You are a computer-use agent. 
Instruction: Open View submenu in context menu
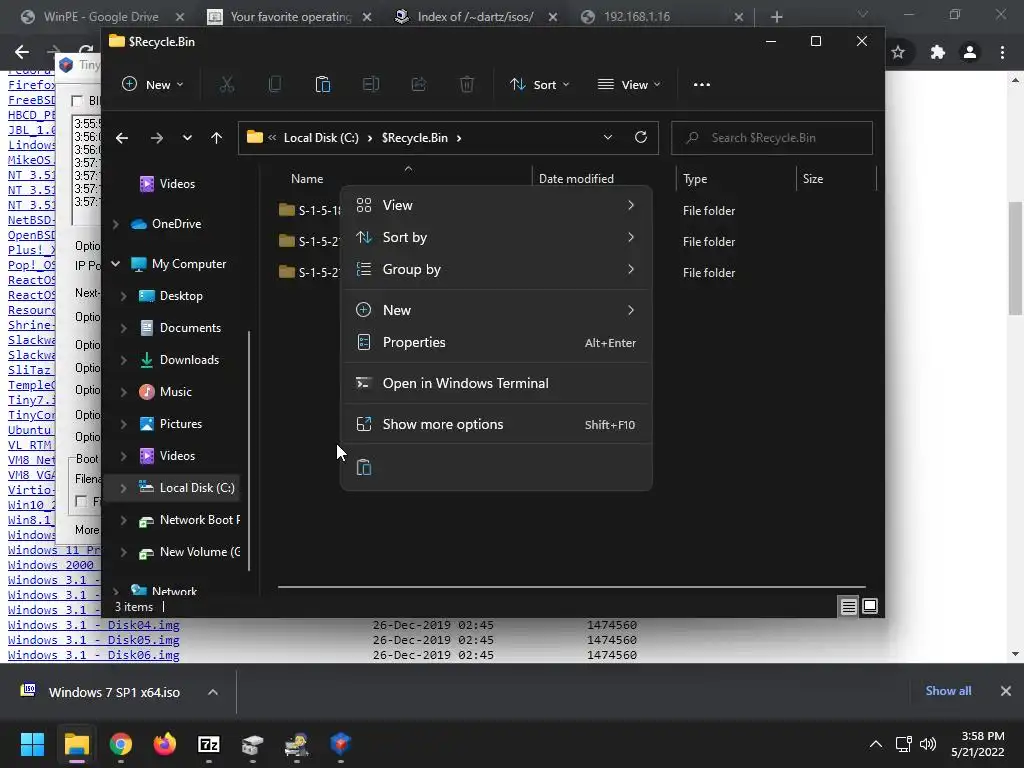point(496,205)
